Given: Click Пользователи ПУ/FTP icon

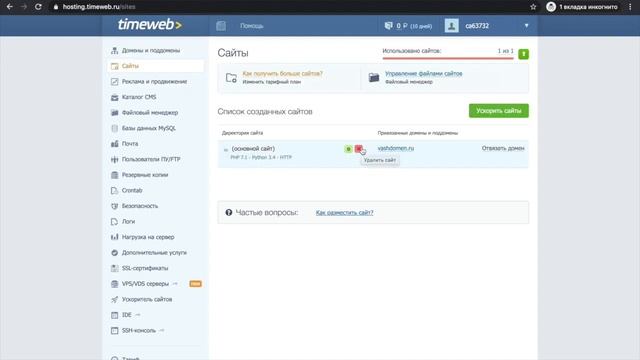Looking at the screenshot, I should click(114, 159).
